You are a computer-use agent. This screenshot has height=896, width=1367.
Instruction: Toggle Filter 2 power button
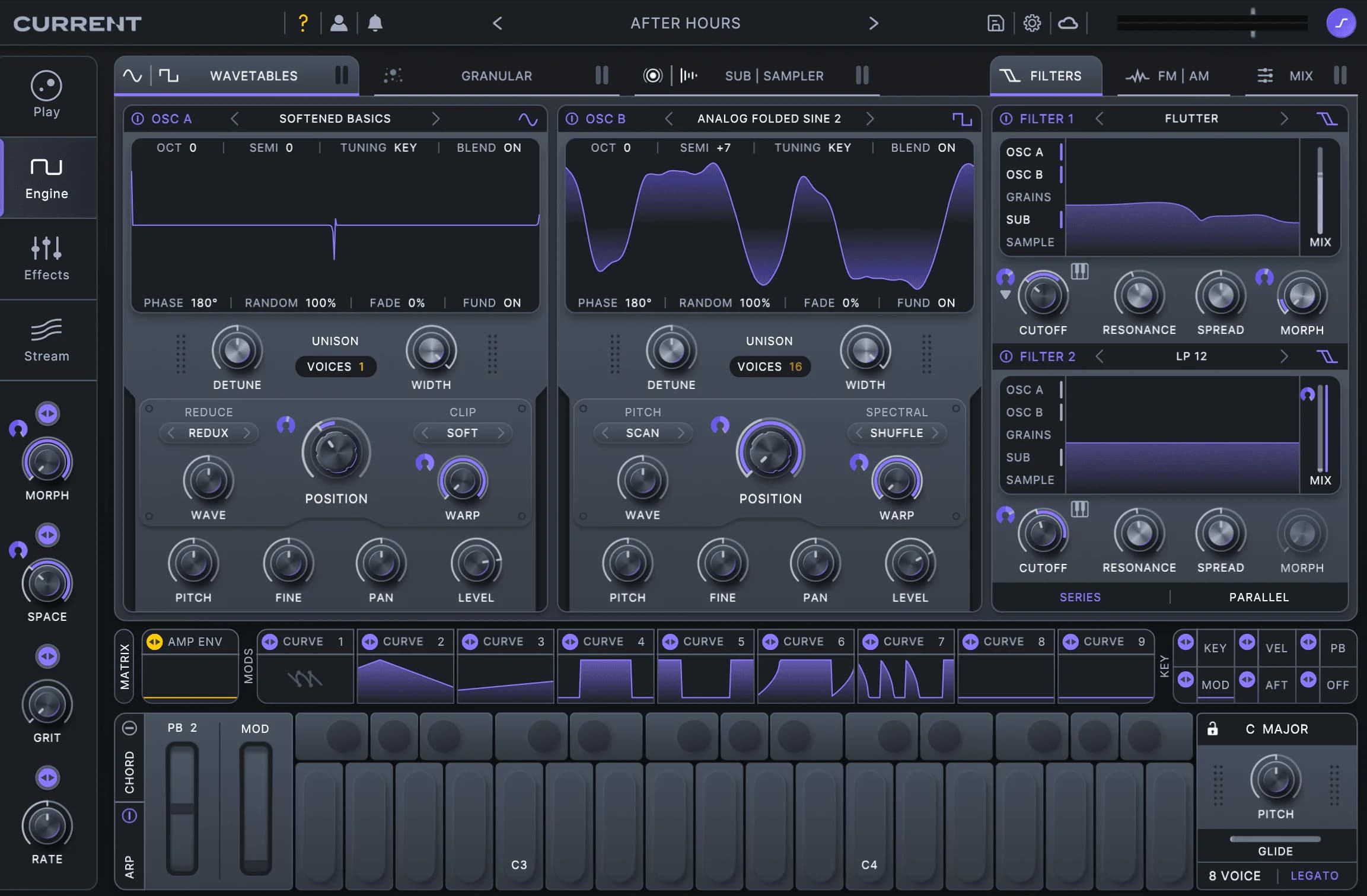[x=1006, y=356]
